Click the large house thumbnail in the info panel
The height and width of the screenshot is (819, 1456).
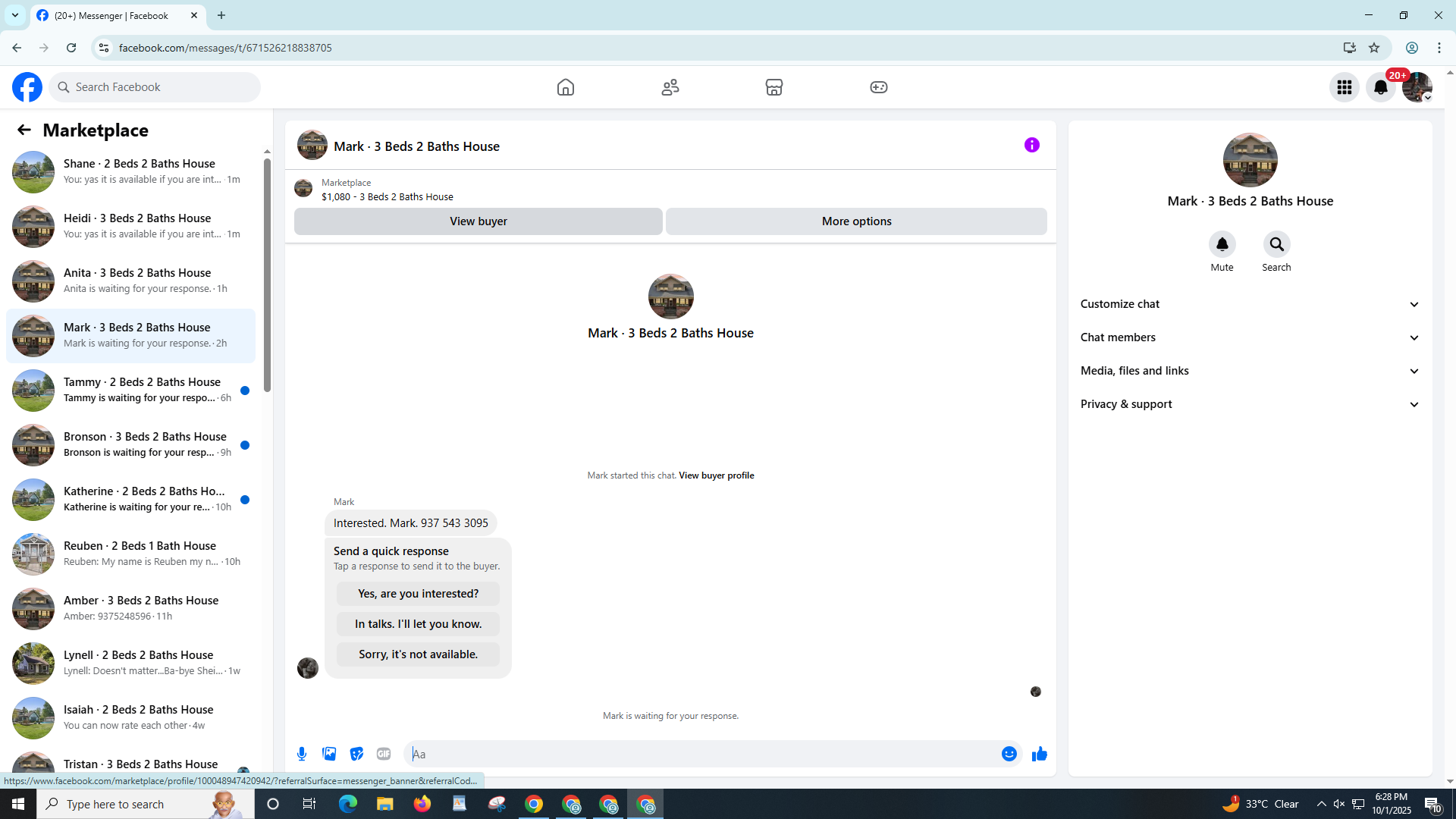[x=1250, y=160]
